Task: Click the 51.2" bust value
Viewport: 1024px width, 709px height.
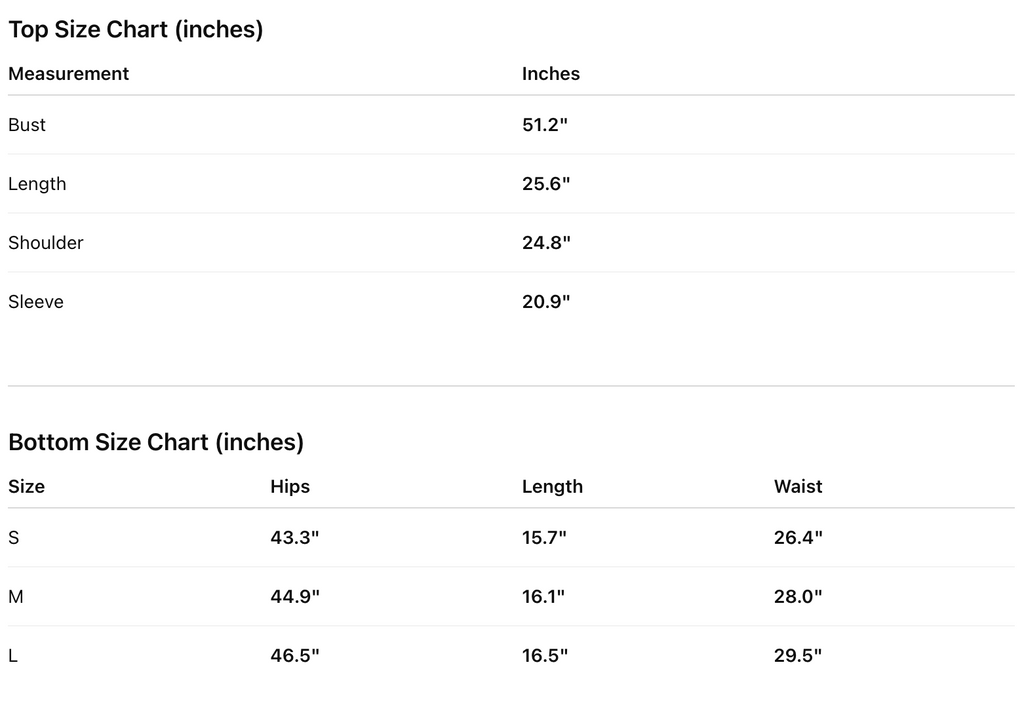Action: coord(545,125)
